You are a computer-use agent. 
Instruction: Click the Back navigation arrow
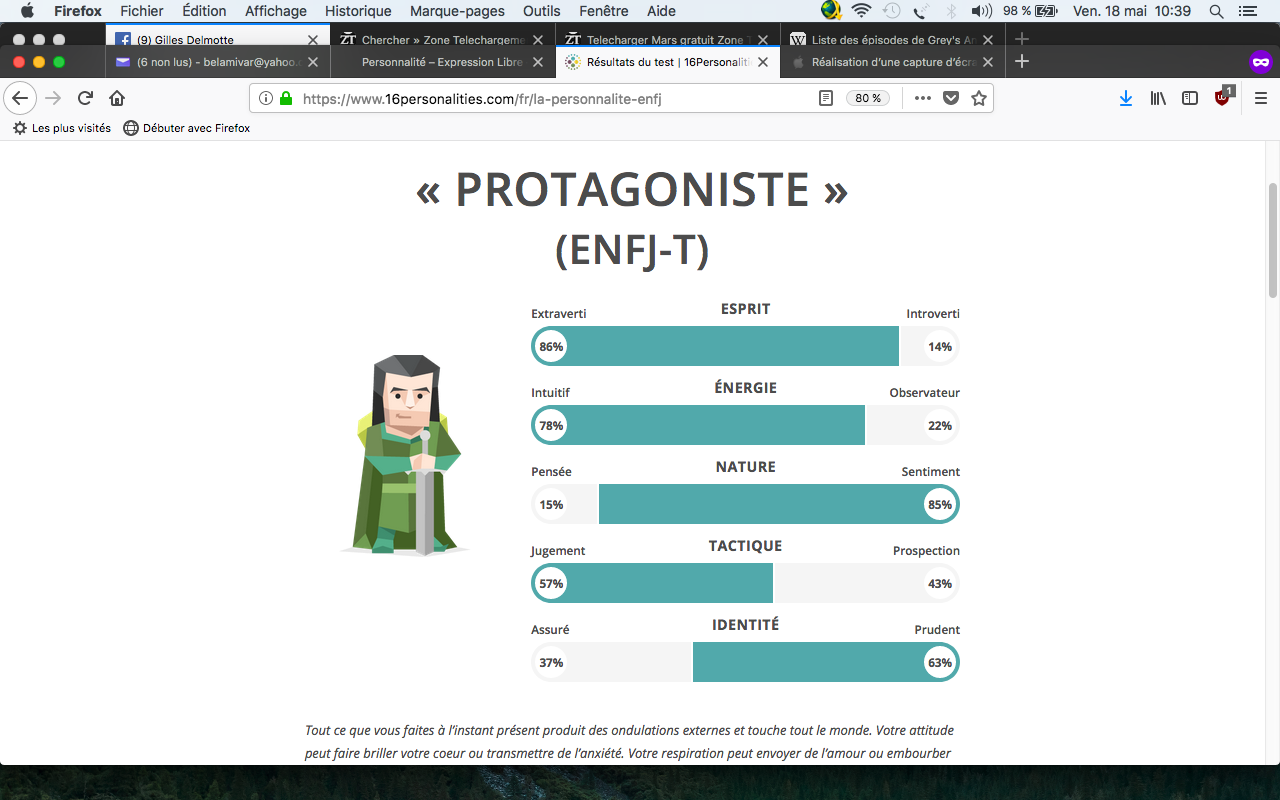pos(21,98)
